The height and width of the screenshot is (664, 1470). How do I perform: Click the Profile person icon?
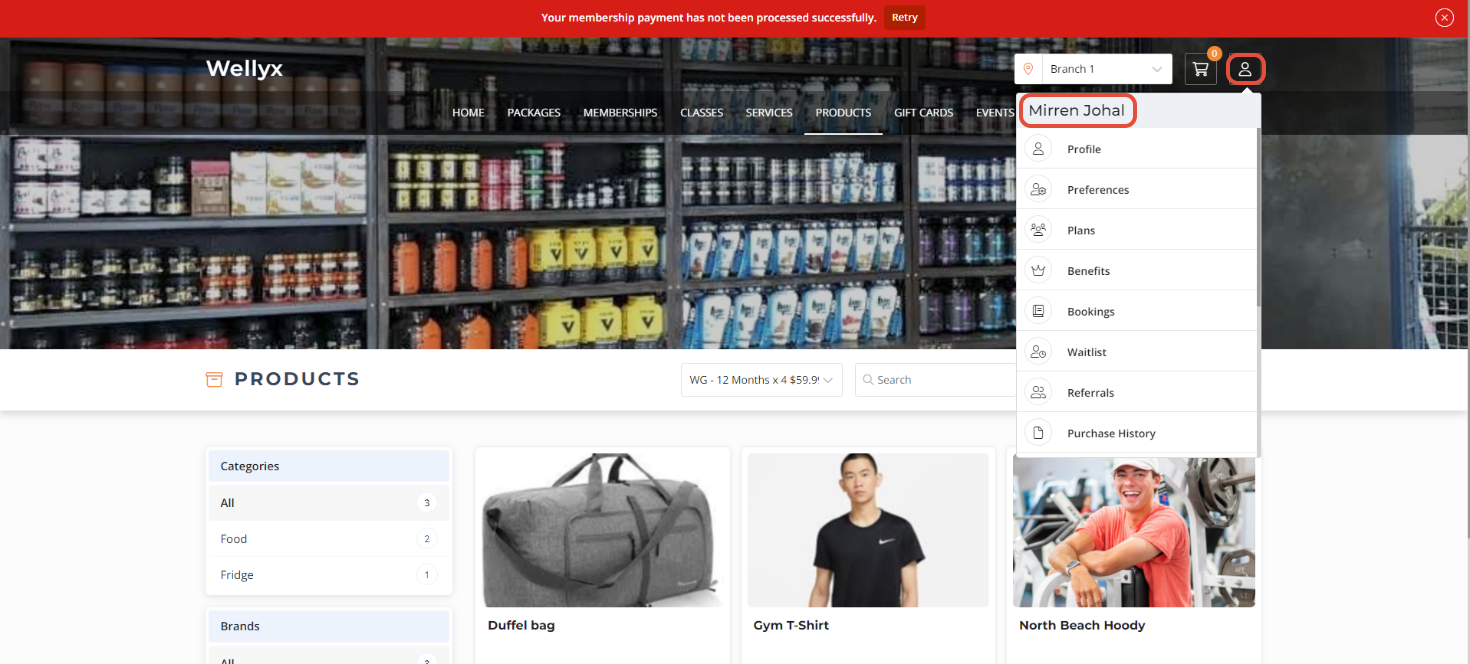click(1038, 149)
